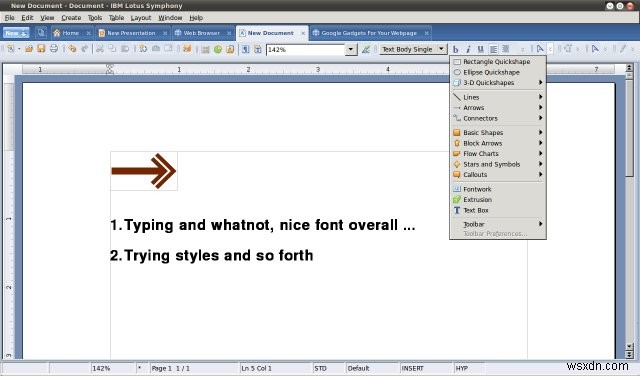The width and height of the screenshot is (640, 376).
Task: Click the 3-D Quickshapes cube icon
Action: [x=457, y=83]
